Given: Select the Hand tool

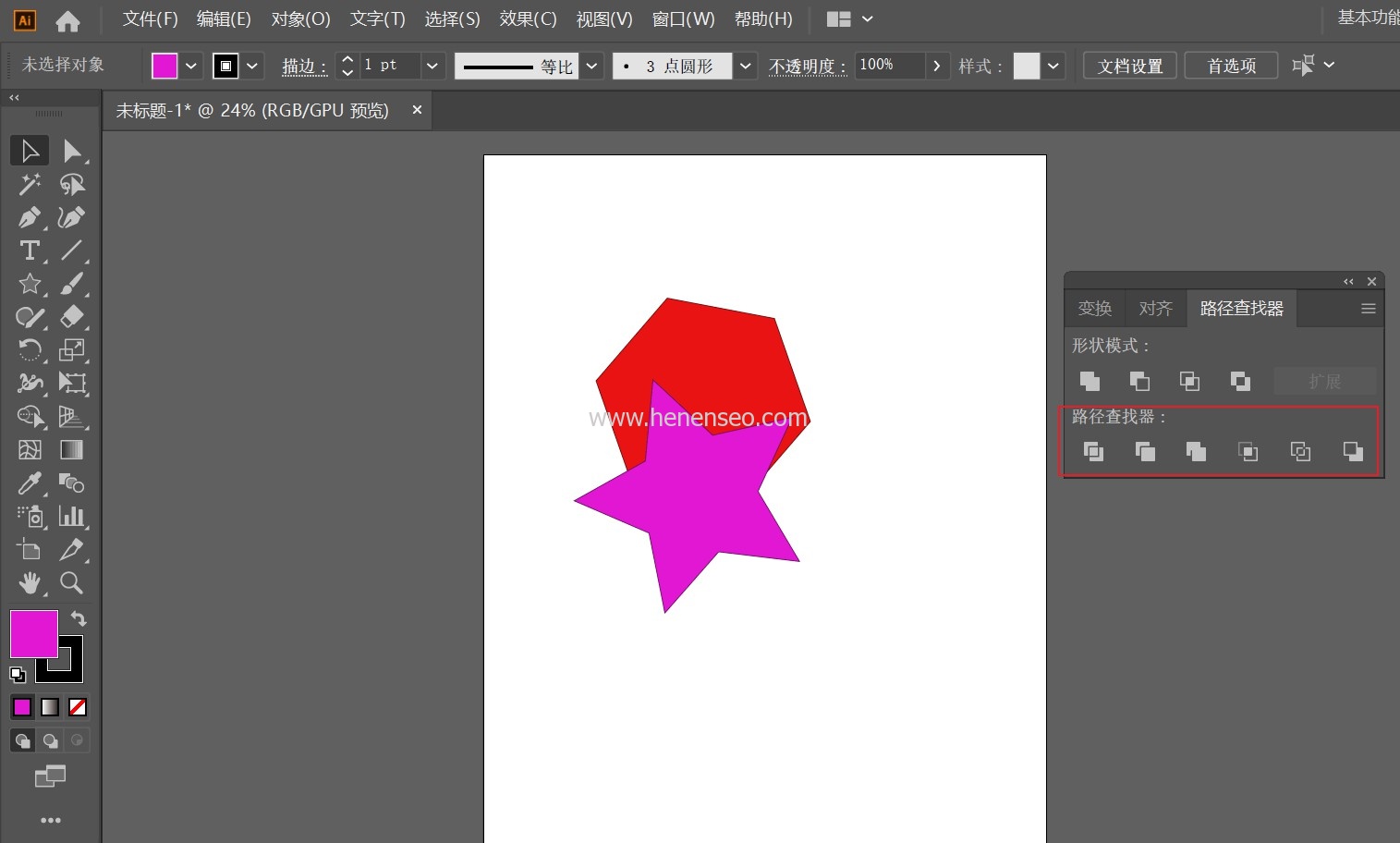Looking at the screenshot, I should point(30,582).
